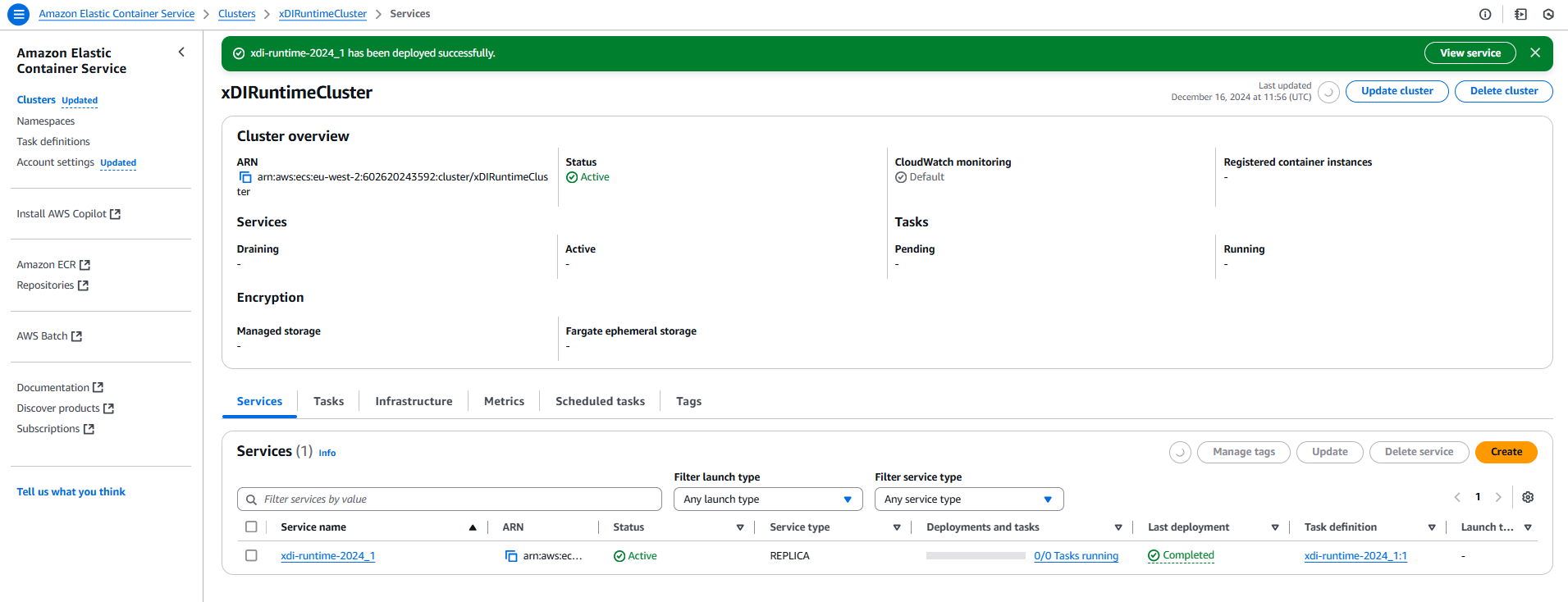The image size is (1568, 602).
Task: Open the Filter launch type dropdown
Action: [x=768, y=499]
